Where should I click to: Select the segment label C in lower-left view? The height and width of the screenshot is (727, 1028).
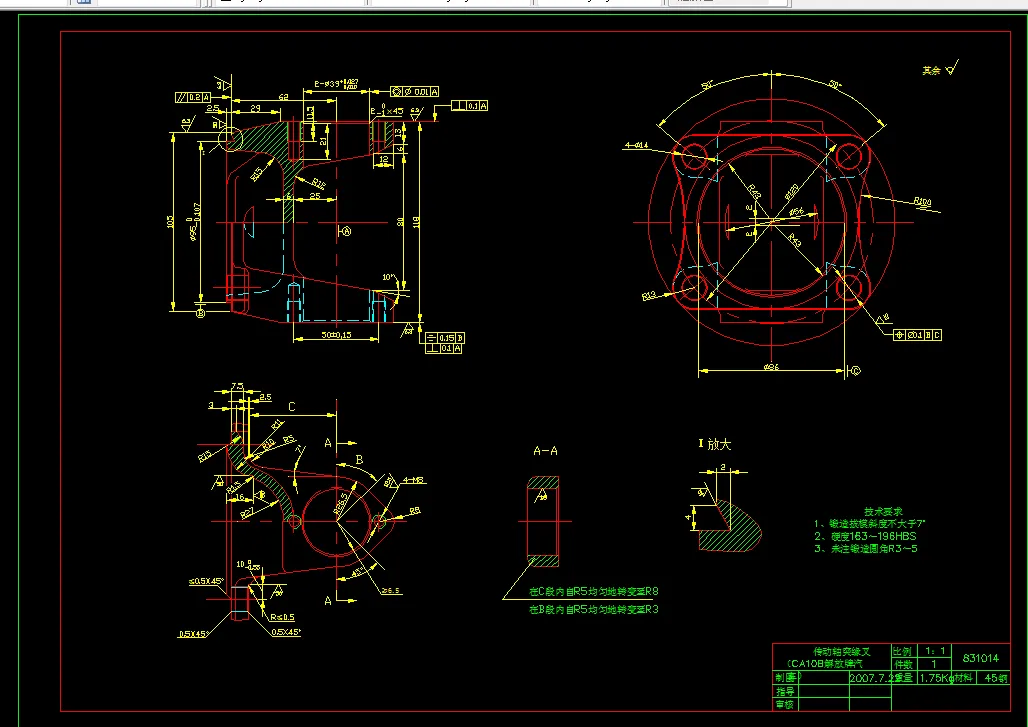click(291, 407)
